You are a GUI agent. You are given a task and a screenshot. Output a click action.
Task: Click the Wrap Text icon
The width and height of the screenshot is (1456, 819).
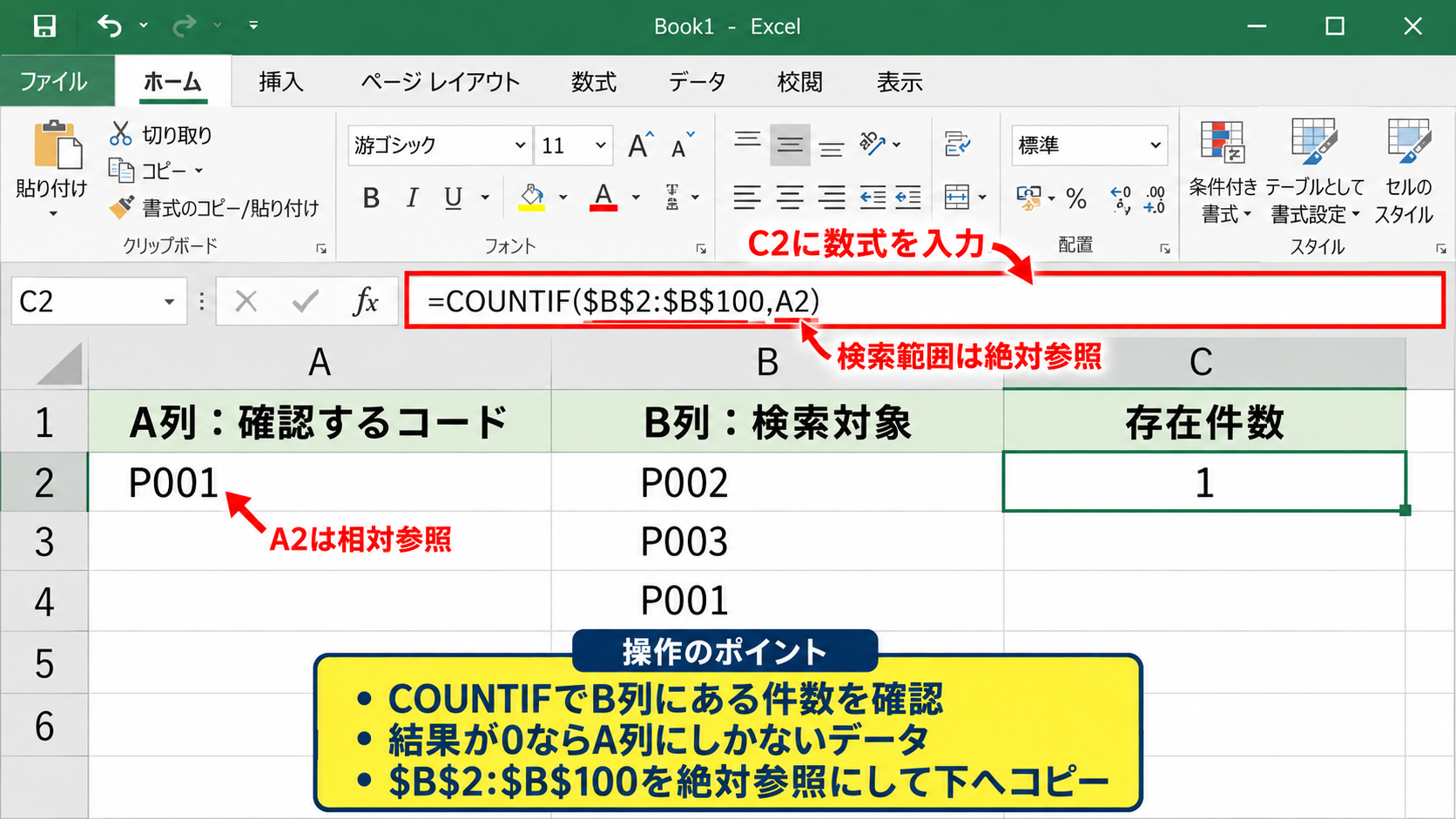click(x=957, y=144)
